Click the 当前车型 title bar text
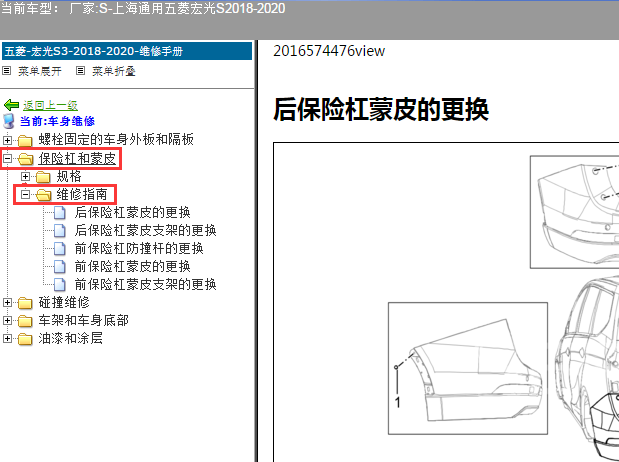 (x=143, y=8)
